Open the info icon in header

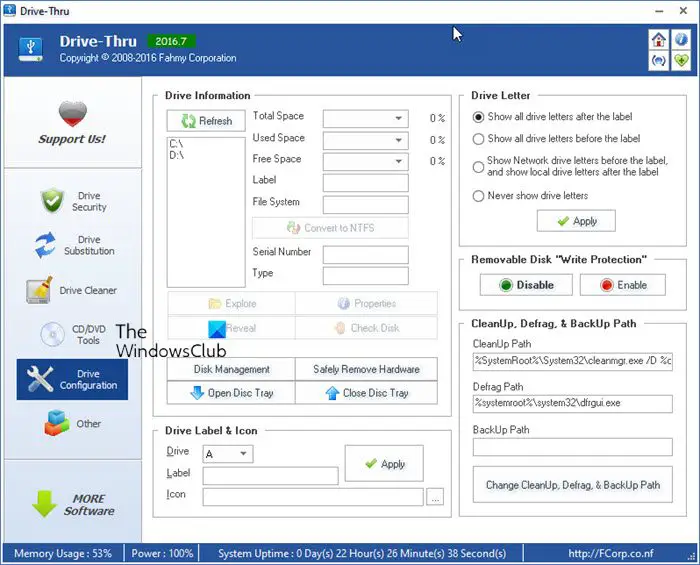[680, 40]
